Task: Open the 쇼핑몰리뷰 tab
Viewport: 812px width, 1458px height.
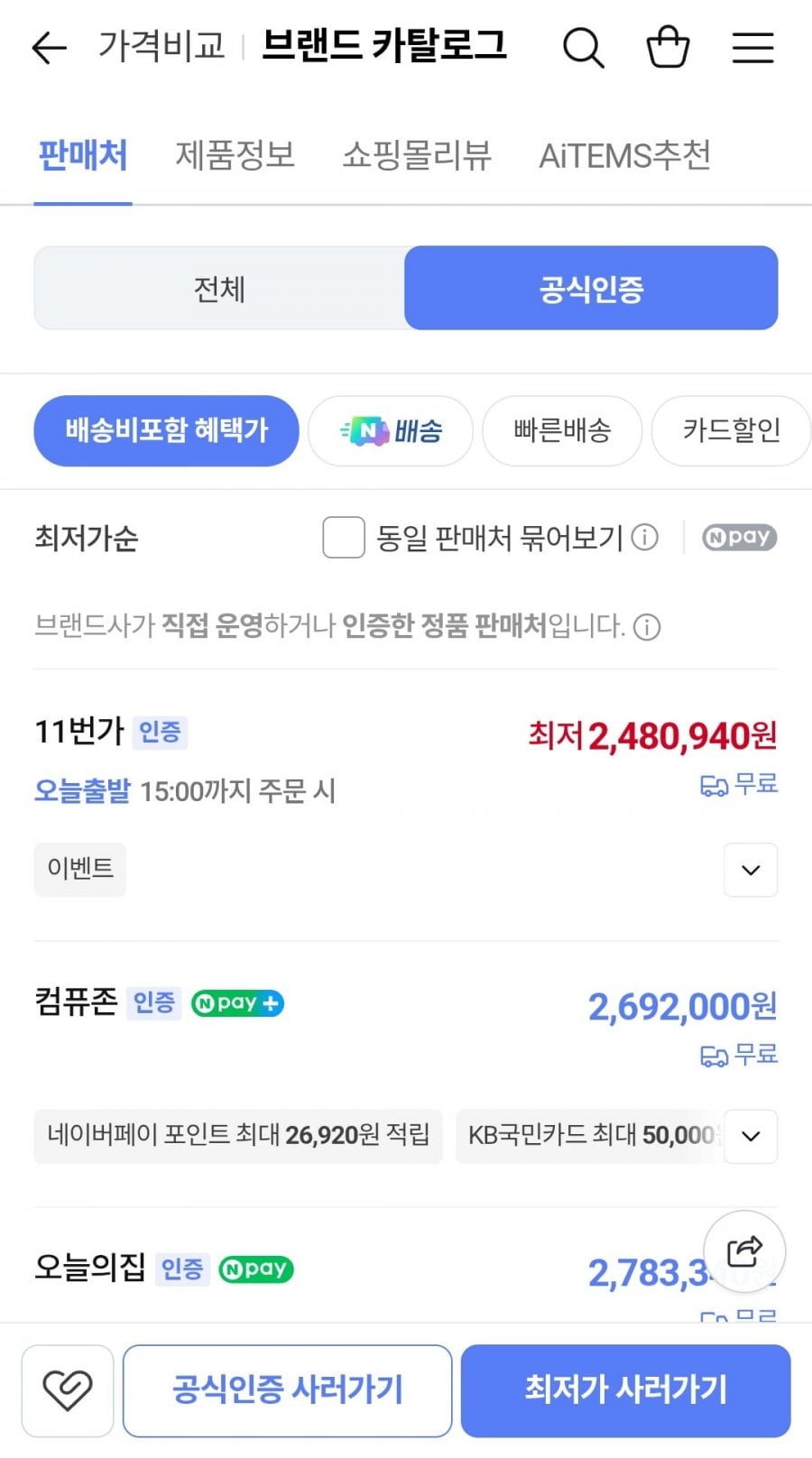Action: pos(416,155)
